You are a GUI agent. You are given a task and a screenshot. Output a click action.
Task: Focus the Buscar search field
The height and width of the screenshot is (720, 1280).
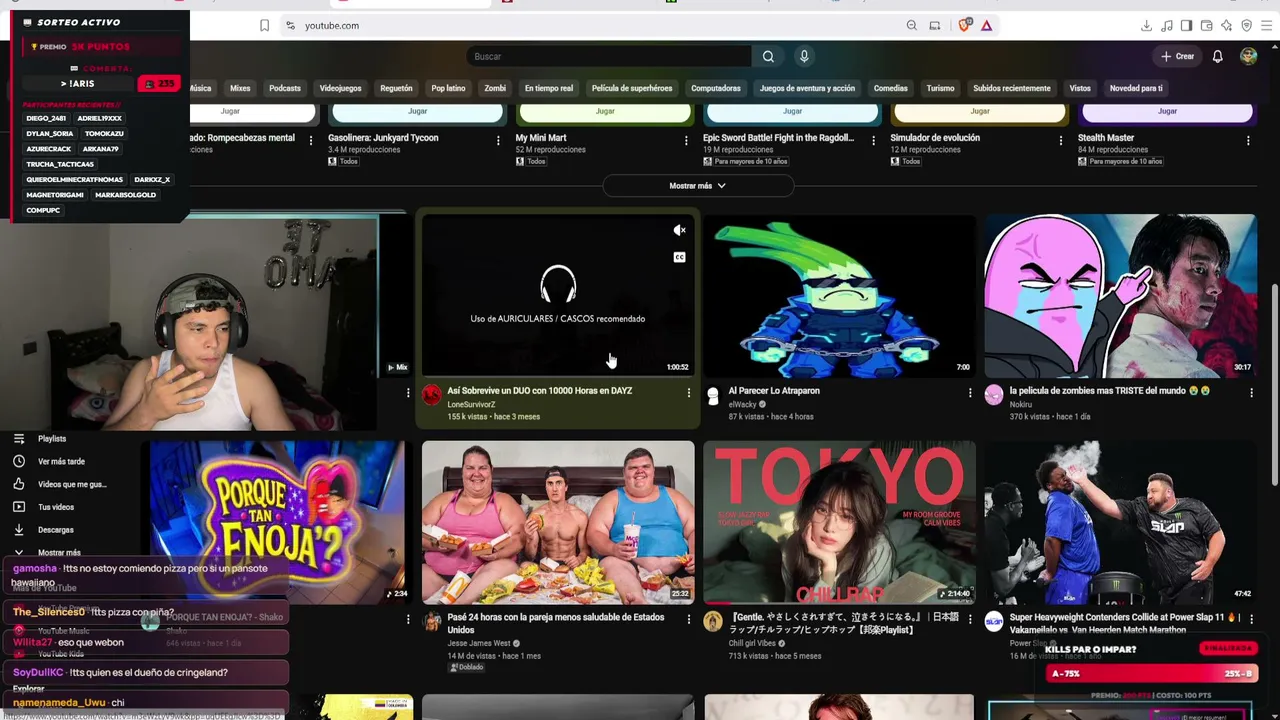(x=608, y=56)
